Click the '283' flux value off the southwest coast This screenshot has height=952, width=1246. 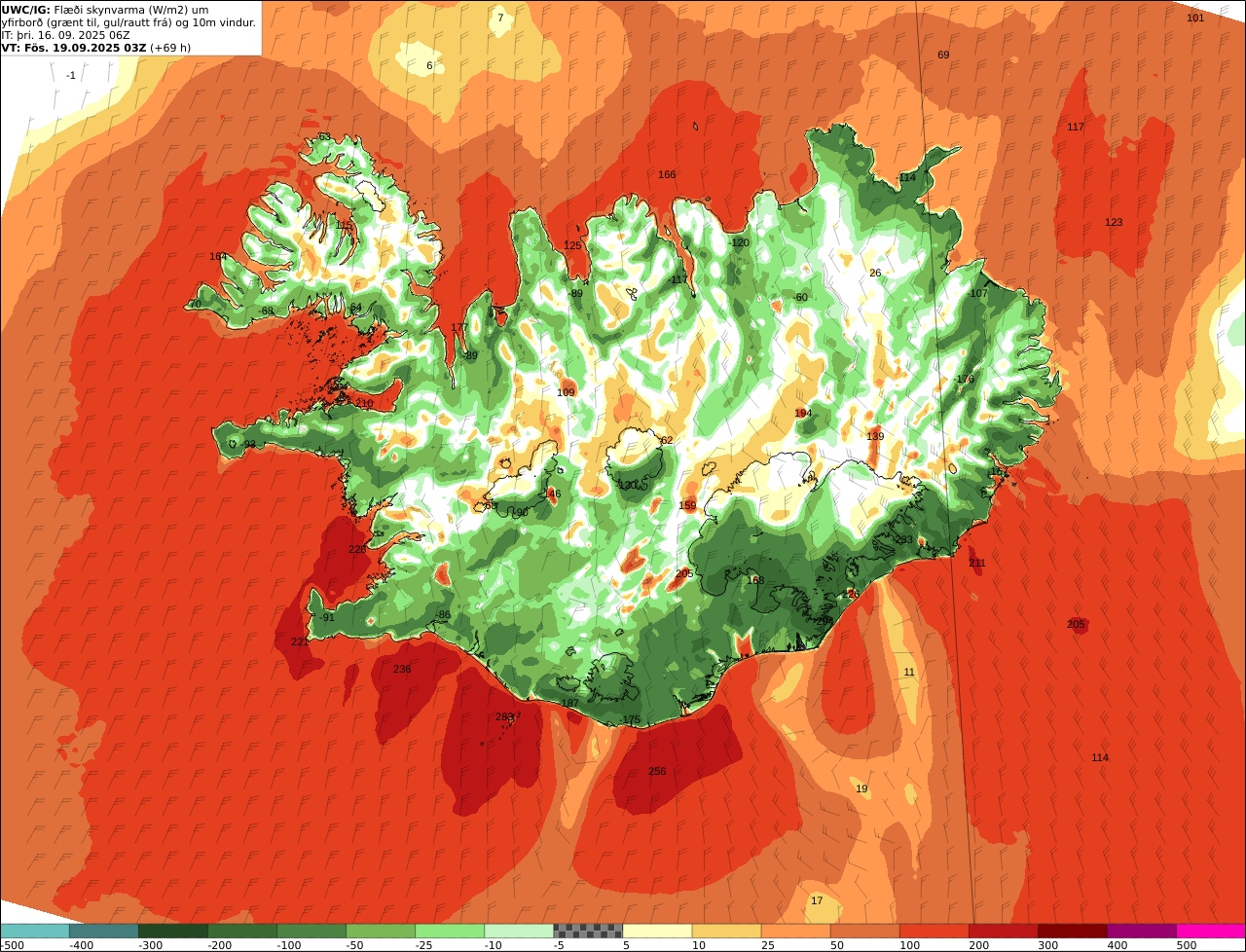coord(503,717)
